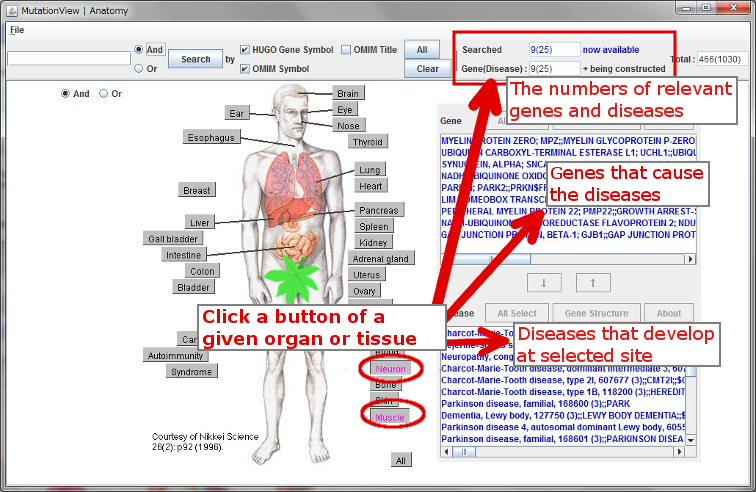The width and height of the screenshot is (756, 492).
Task: Click the Brain organ button
Action: pos(347,93)
